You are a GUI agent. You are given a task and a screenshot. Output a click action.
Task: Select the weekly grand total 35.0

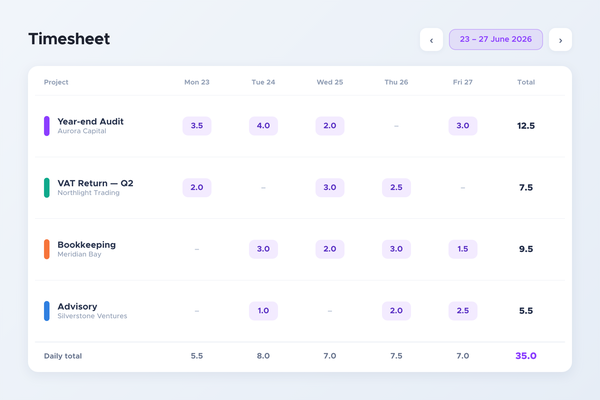(526, 356)
